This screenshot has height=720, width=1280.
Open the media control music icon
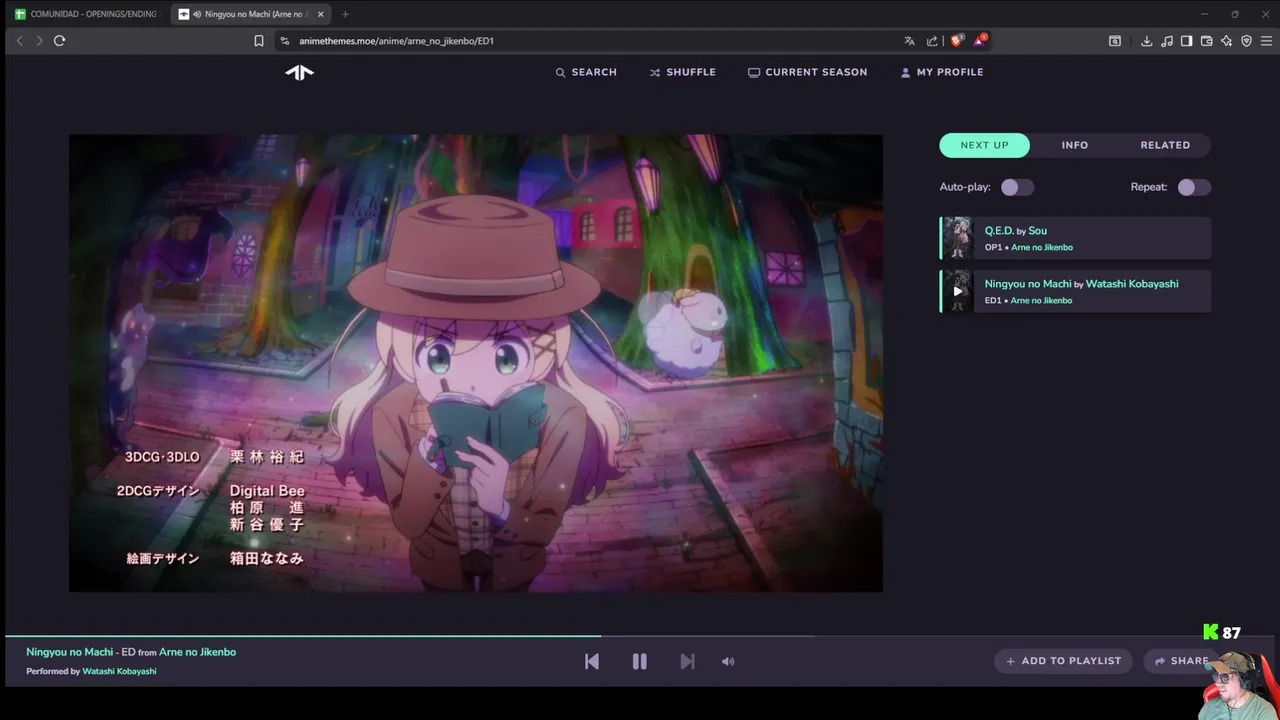point(1167,41)
